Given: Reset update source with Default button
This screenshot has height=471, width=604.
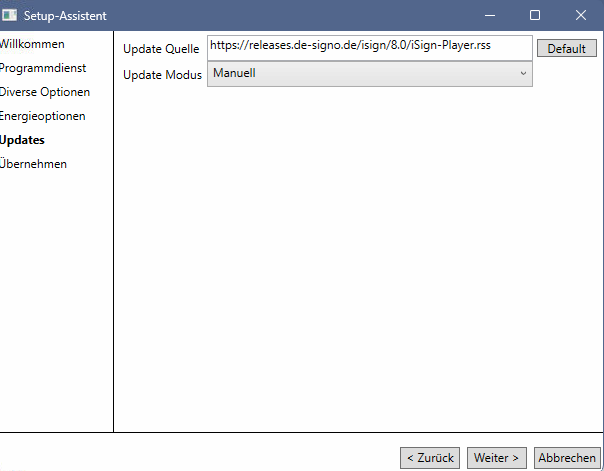Looking at the screenshot, I should click(x=567, y=49).
